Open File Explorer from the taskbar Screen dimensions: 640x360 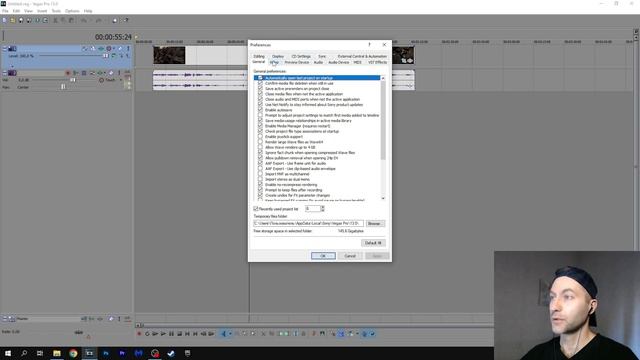57,353
